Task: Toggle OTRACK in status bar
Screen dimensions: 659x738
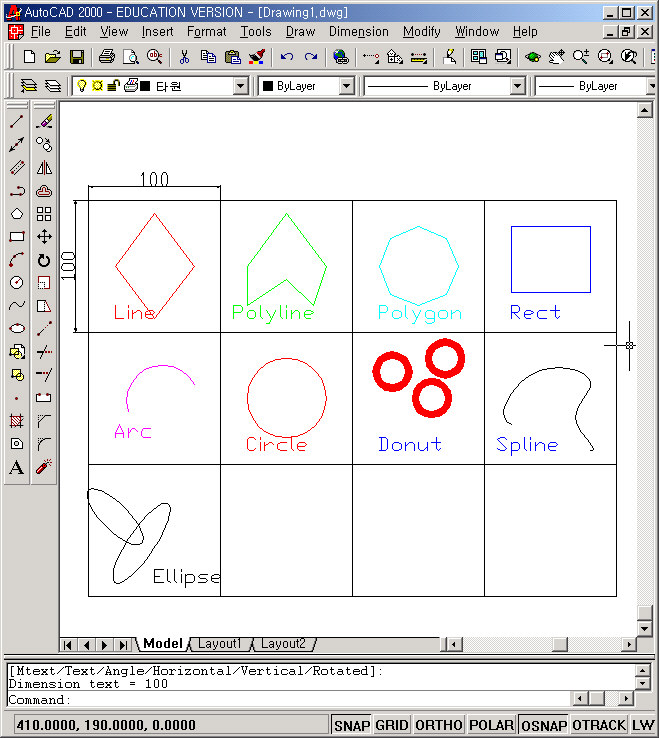Action: pos(599,725)
